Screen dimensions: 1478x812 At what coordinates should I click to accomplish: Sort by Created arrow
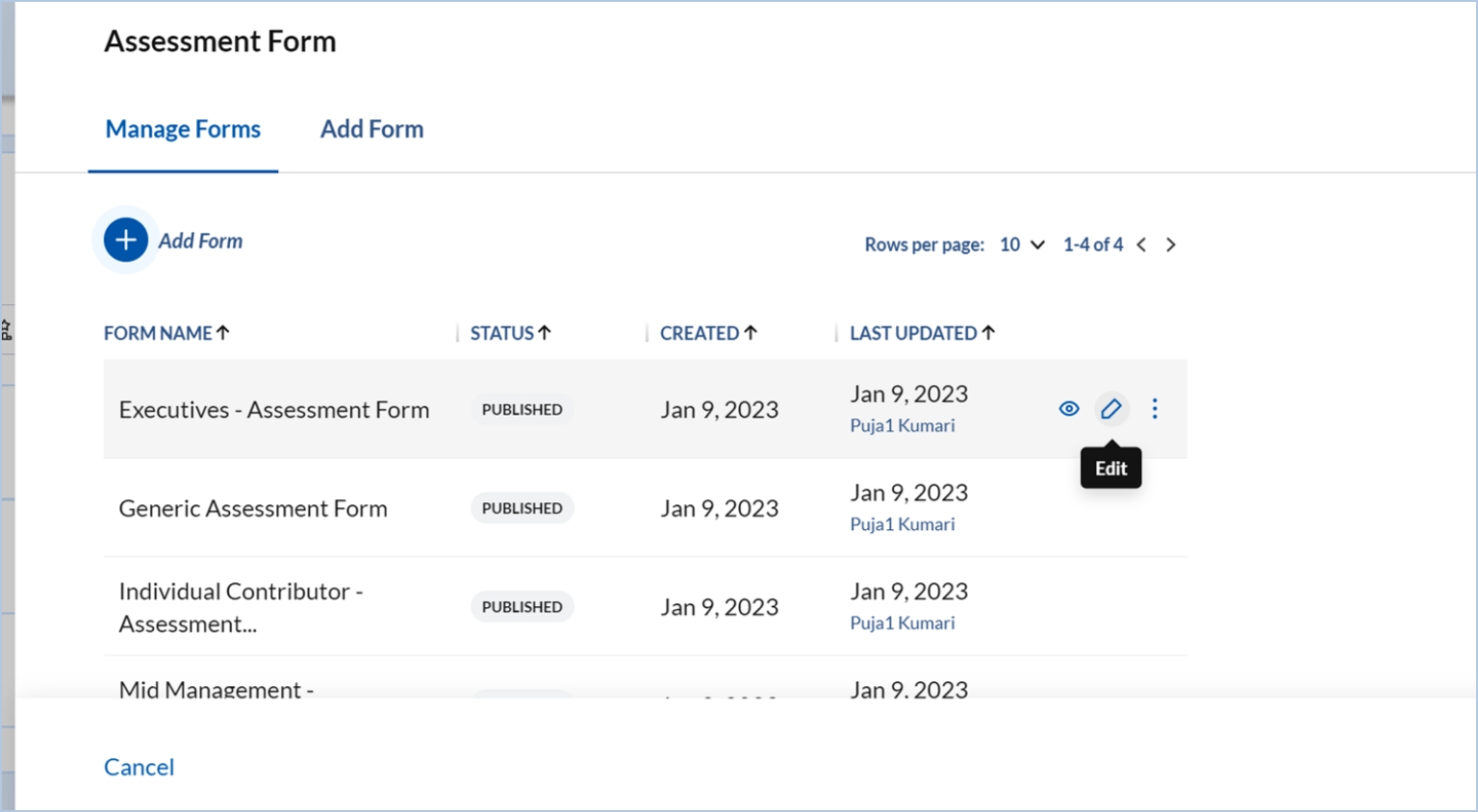click(x=751, y=333)
